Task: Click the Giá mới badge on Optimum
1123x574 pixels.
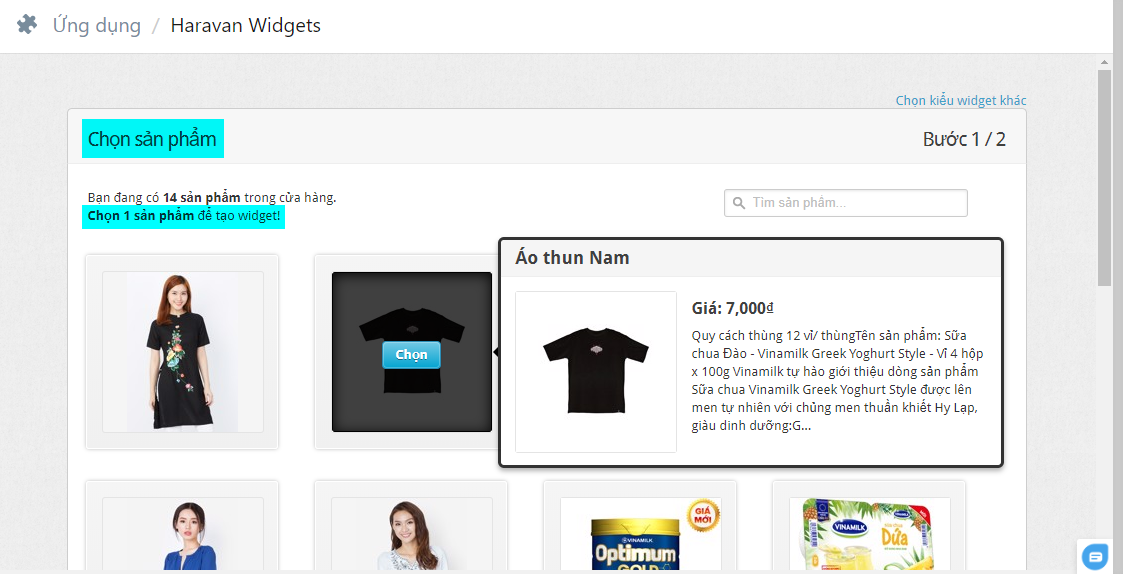Action: 703,516
